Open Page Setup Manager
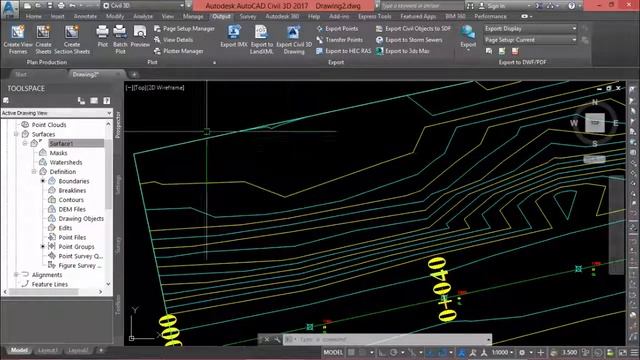 (184, 29)
